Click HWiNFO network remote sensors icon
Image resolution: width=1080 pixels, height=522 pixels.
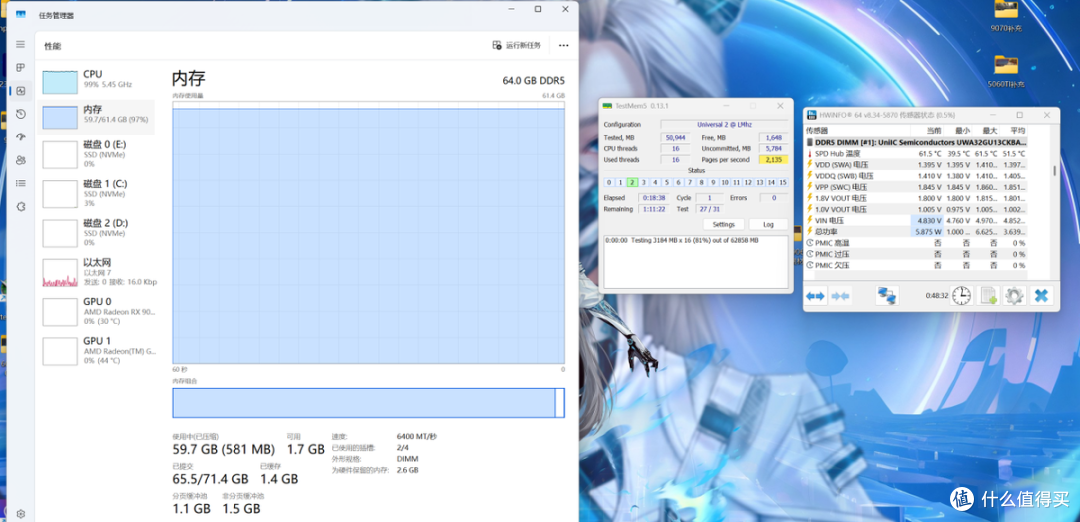(x=887, y=296)
